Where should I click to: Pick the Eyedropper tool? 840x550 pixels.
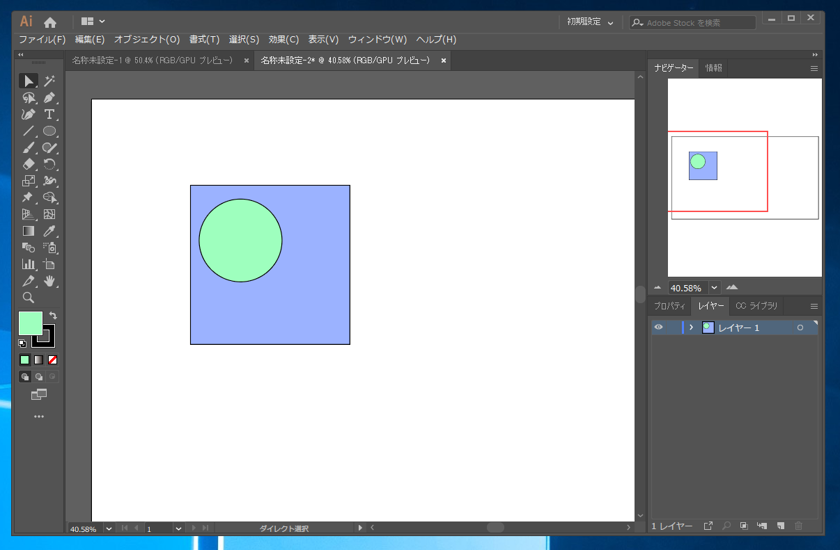pos(49,231)
